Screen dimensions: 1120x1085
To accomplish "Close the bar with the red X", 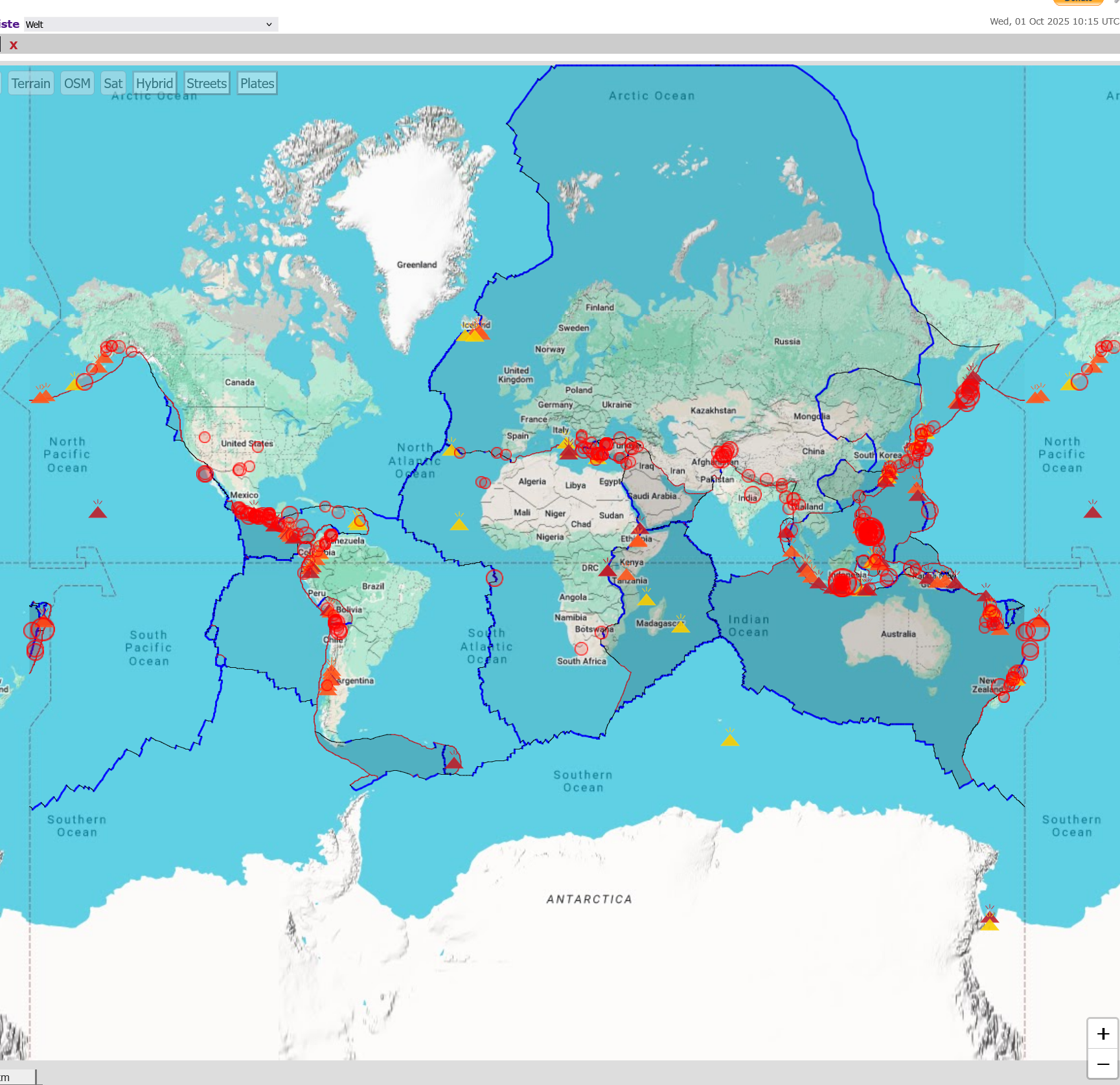I will tap(14, 45).
